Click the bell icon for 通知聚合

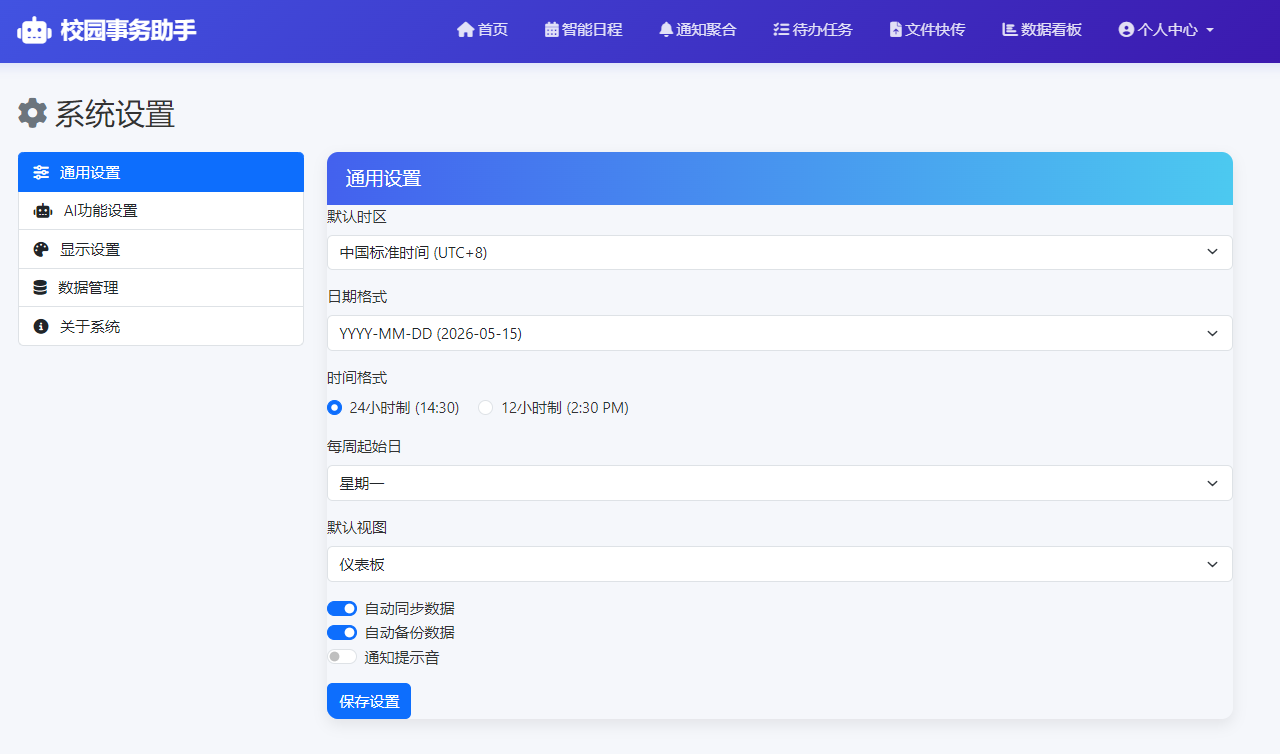pos(664,30)
